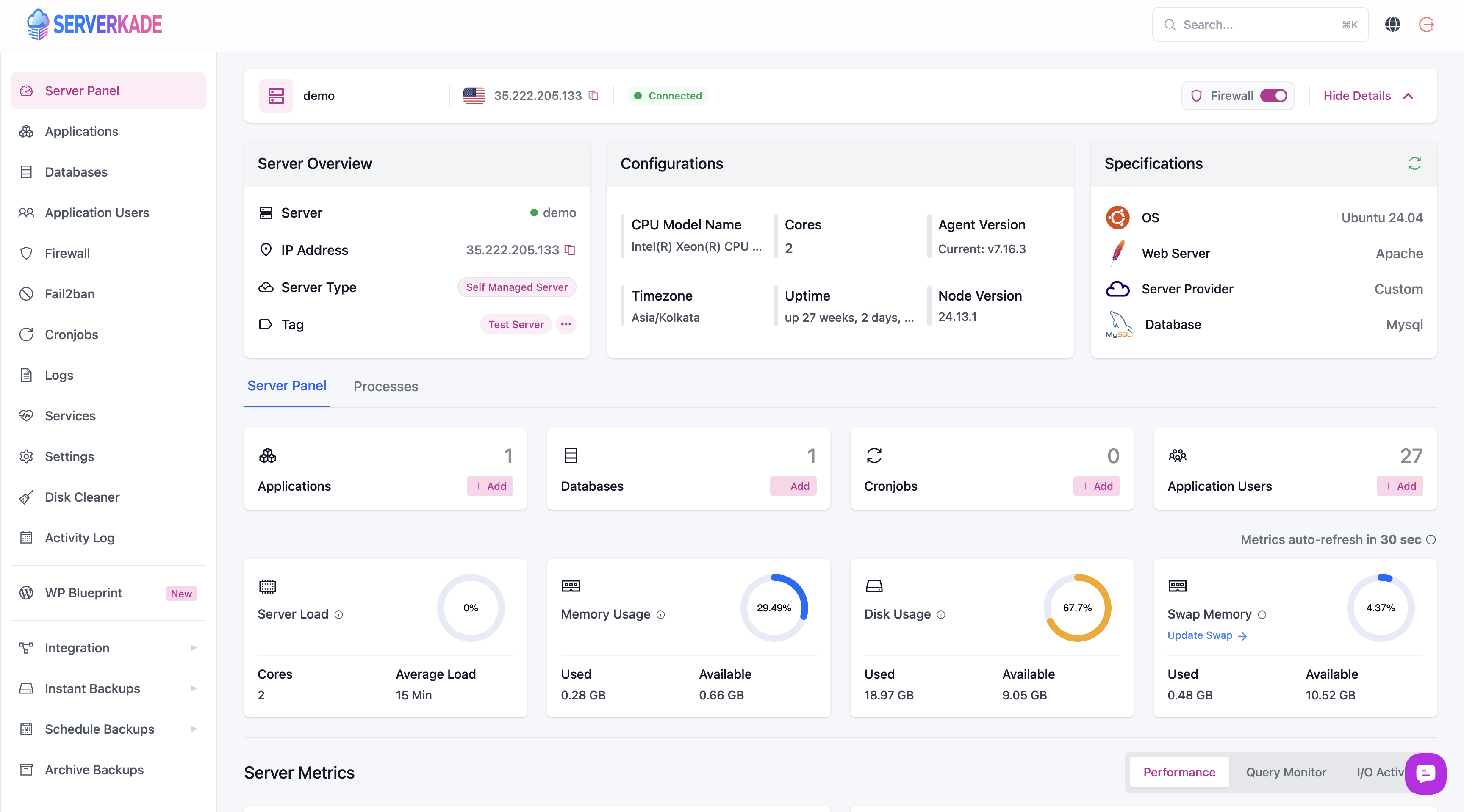Open tag options three-dot menu
Screen dimensions: 1464x812
click(x=566, y=324)
